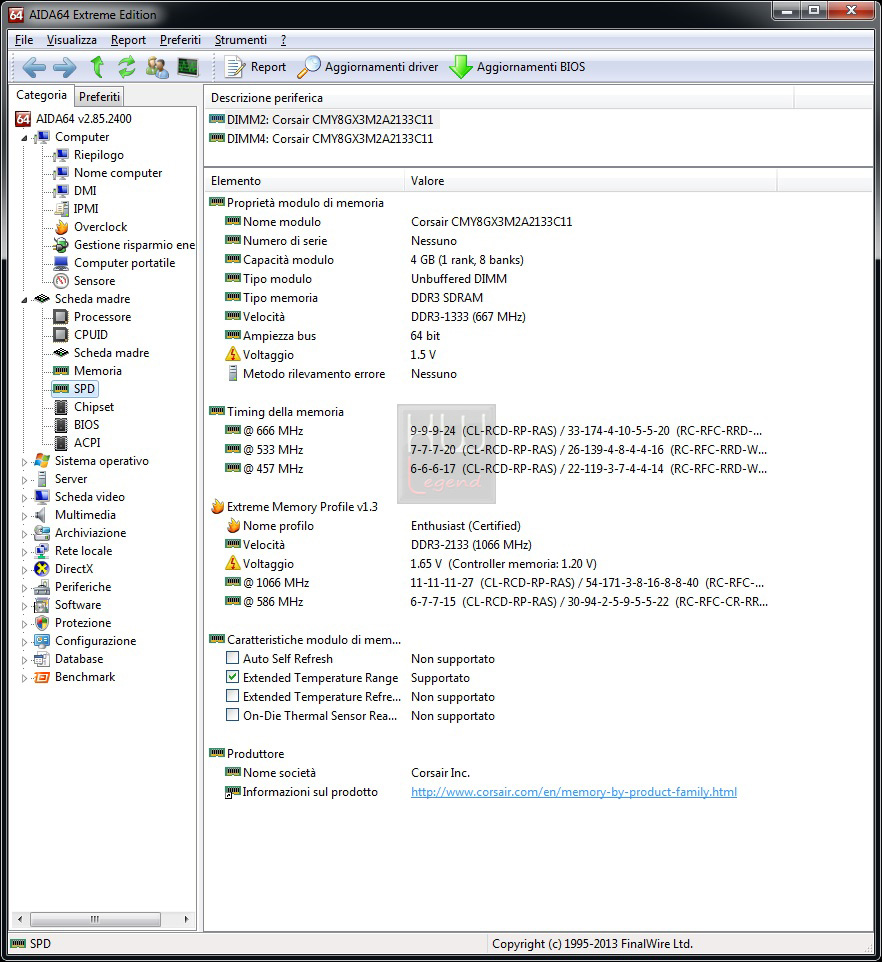
Task: Go forward with the blue right arrow
Action: point(64,67)
